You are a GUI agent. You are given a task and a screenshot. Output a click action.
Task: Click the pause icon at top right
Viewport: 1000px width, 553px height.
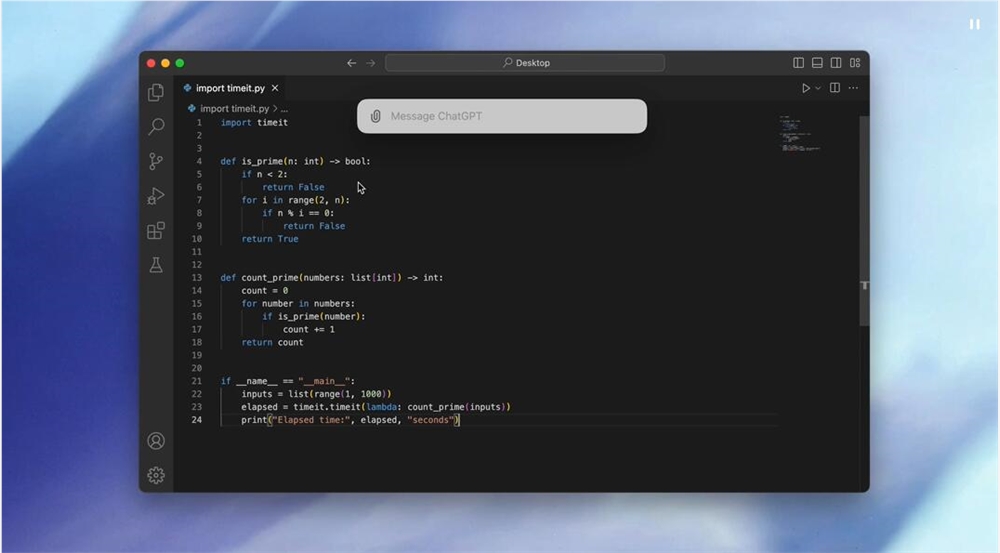[974, 24]
